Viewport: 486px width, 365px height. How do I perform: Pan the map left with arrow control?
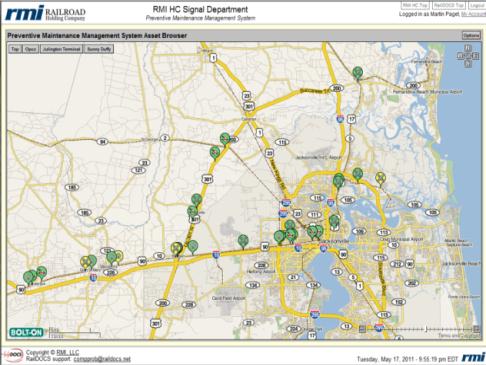[x=461, y=56]
